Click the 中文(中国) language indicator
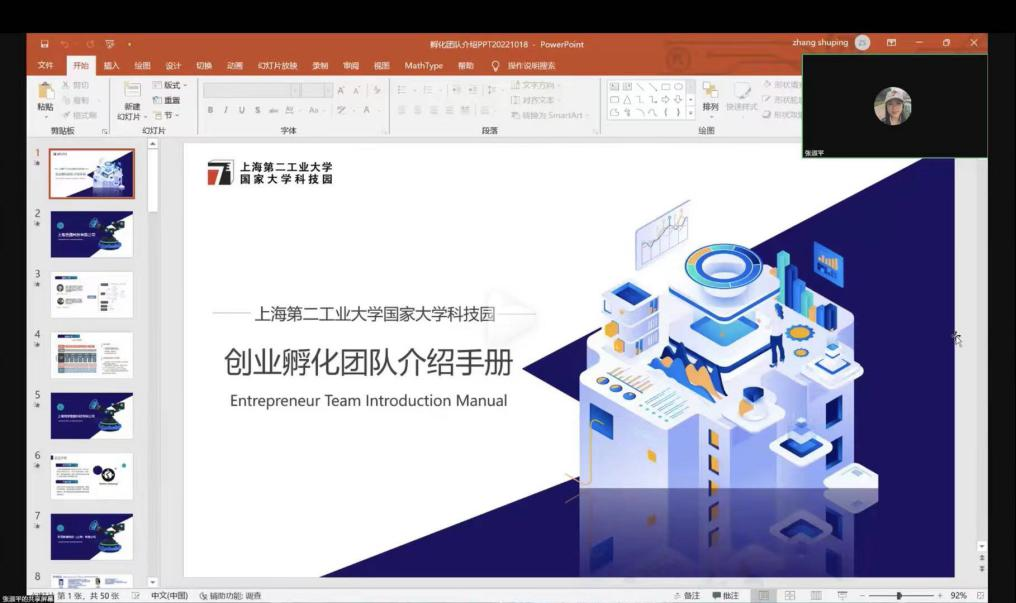Viewport: 1016px width, 603px height. (169, 595)
